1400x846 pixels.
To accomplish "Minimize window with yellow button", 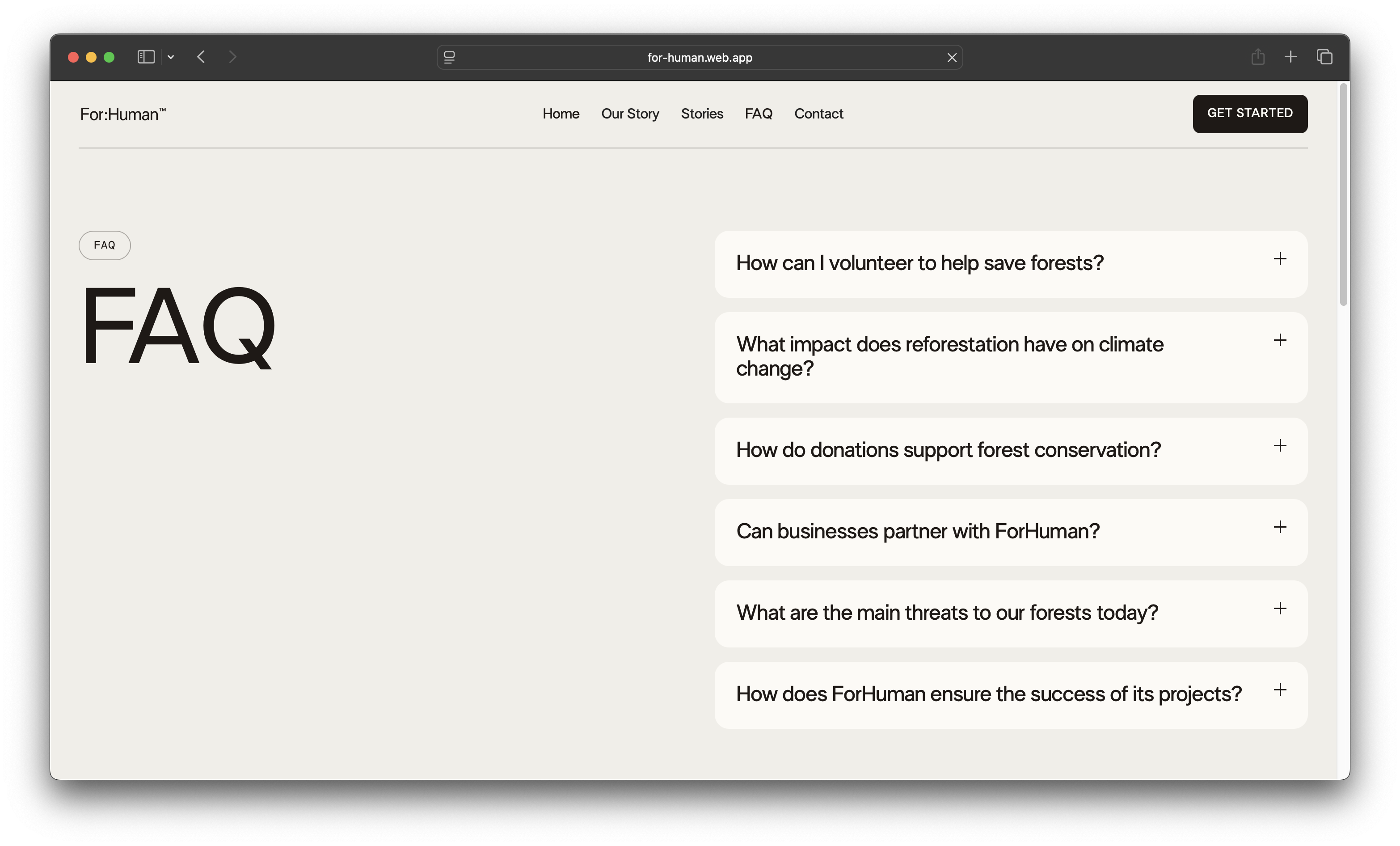I will pyautogui.click(x=91, y=57).
